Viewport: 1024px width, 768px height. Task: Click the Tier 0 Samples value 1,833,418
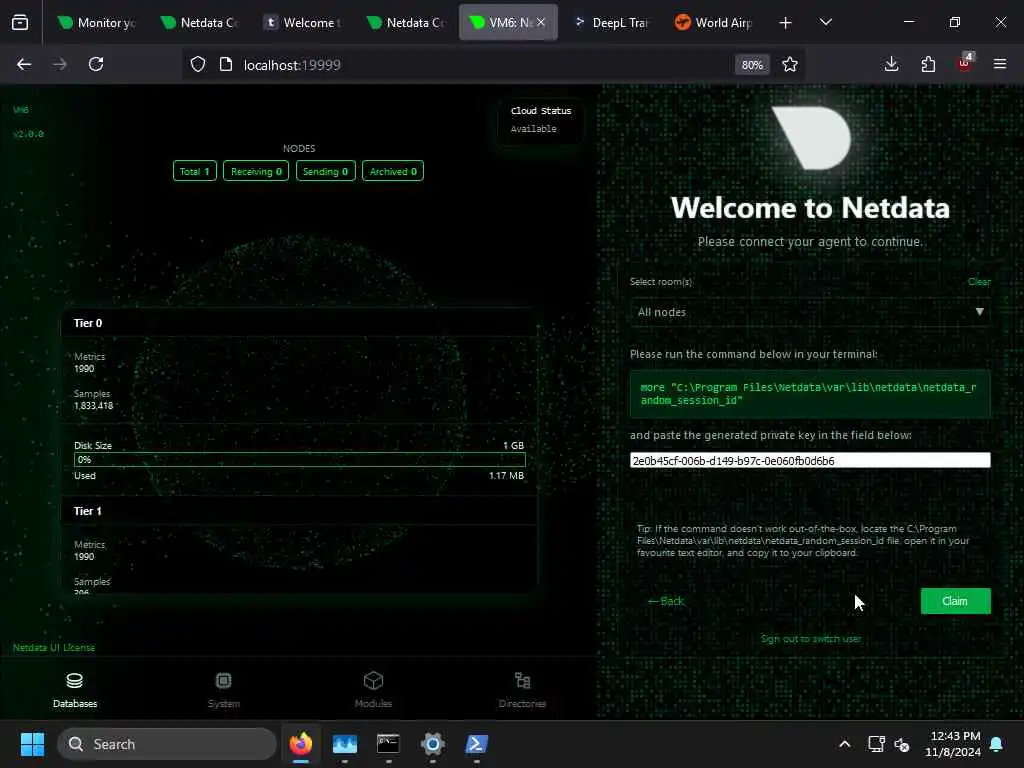93,406
